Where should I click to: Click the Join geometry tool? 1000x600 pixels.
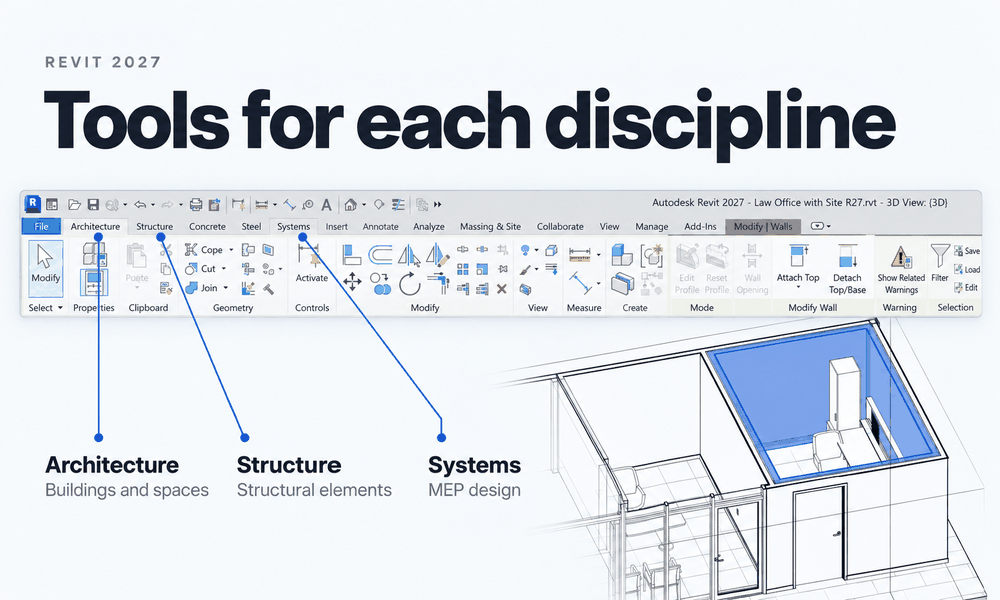point(202,288)
